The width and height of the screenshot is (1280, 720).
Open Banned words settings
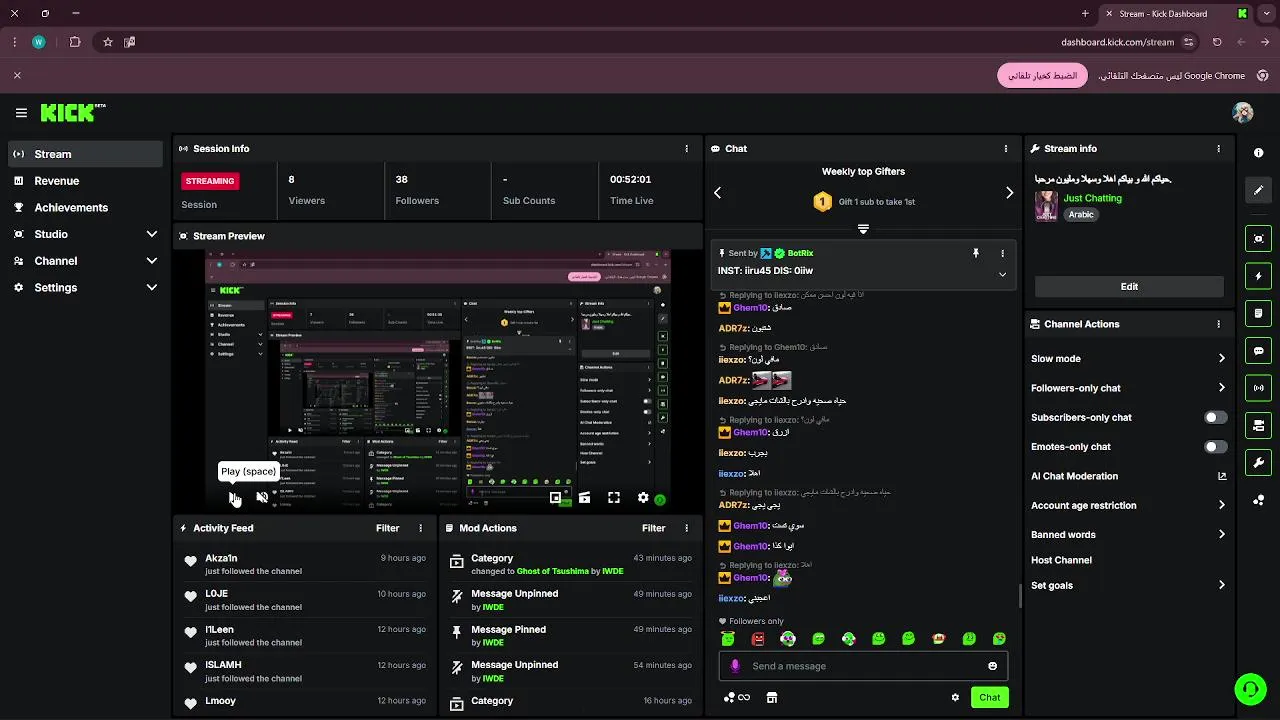pos(1128,534)
